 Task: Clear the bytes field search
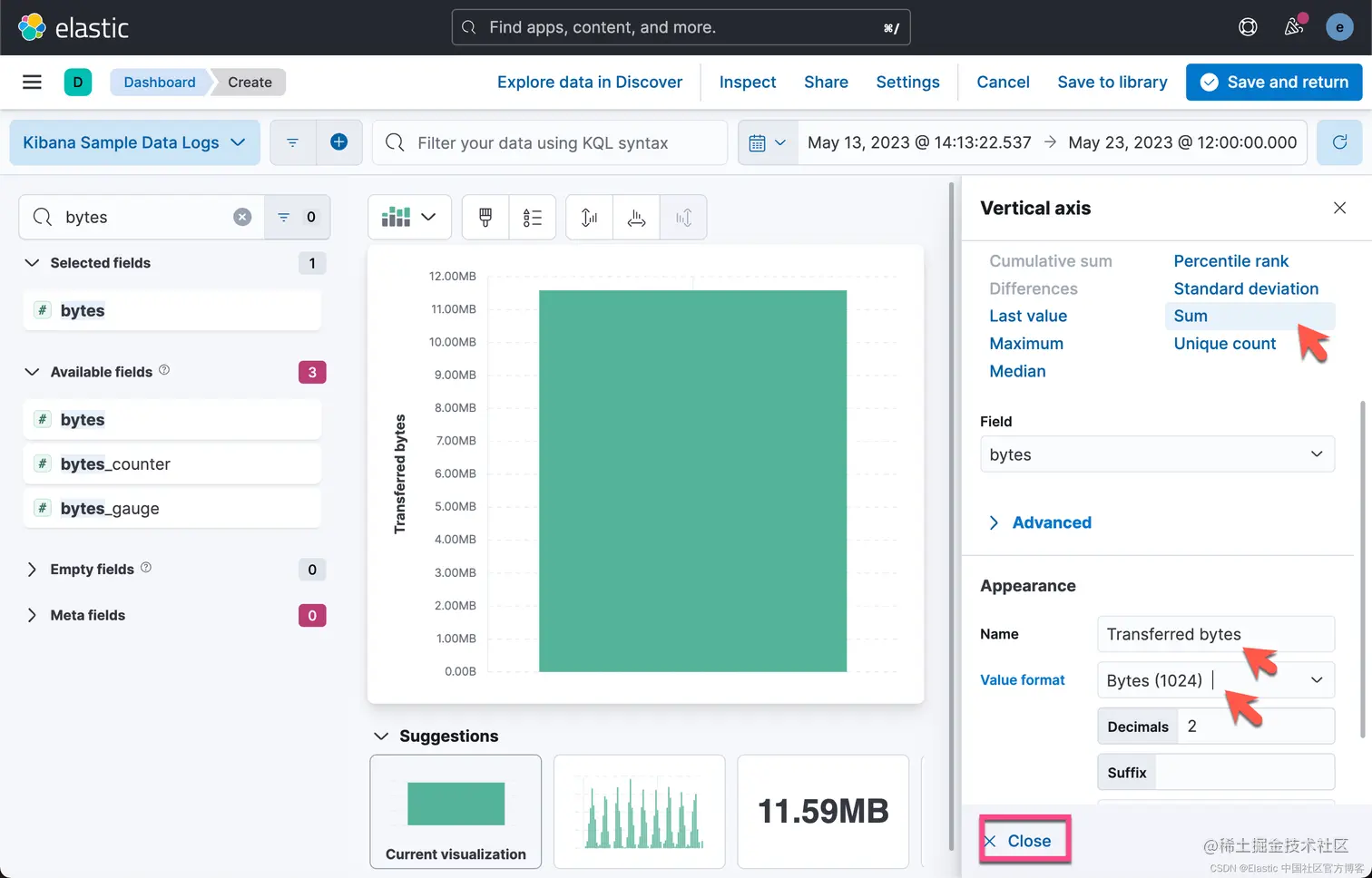pos(242,217)
